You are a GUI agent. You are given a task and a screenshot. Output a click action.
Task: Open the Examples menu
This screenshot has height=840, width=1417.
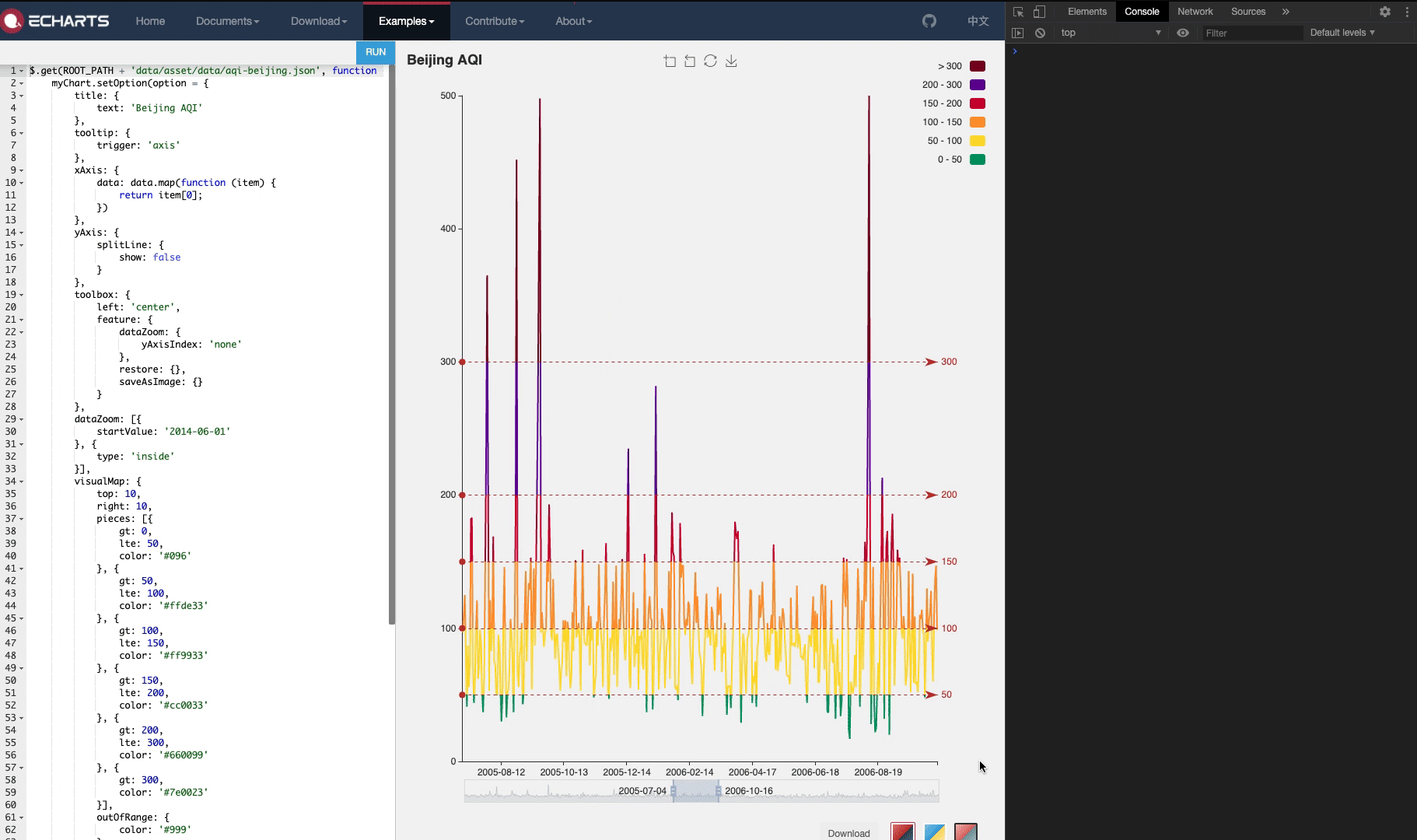[407, 21]
